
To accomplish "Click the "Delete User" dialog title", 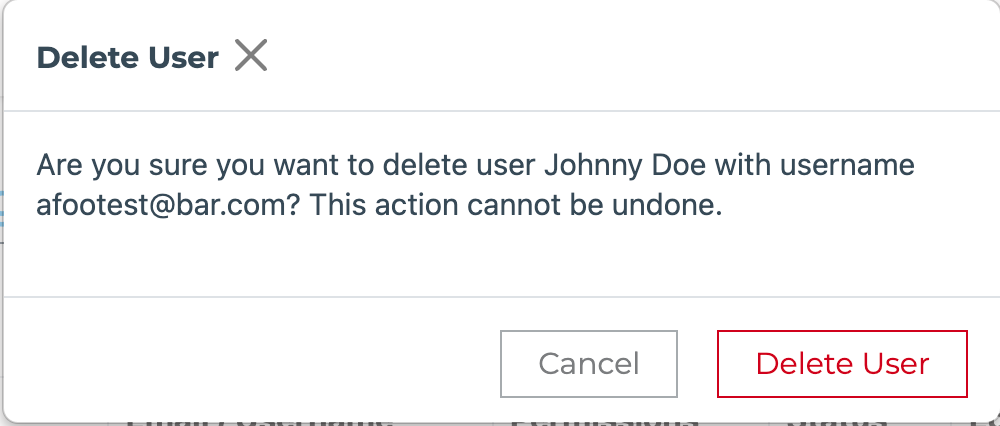I will tap(127, 58).
